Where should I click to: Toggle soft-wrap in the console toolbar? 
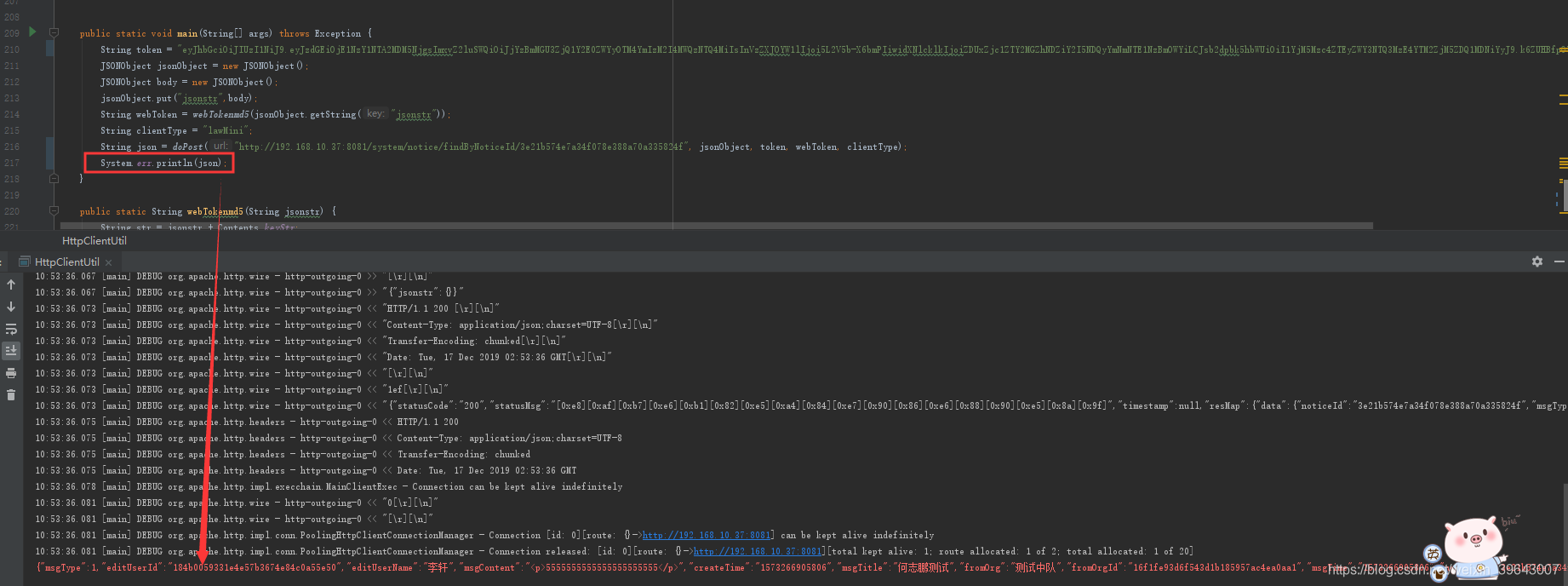(x=11, y=329)
